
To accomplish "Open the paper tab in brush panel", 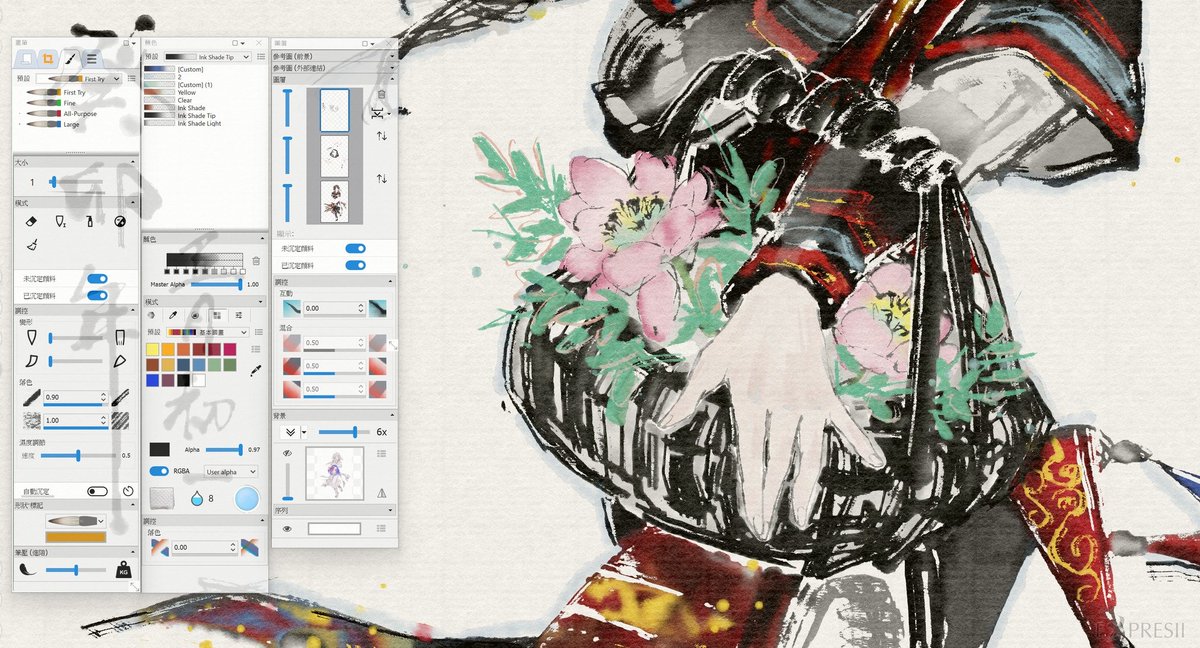I will pos(25,59).
